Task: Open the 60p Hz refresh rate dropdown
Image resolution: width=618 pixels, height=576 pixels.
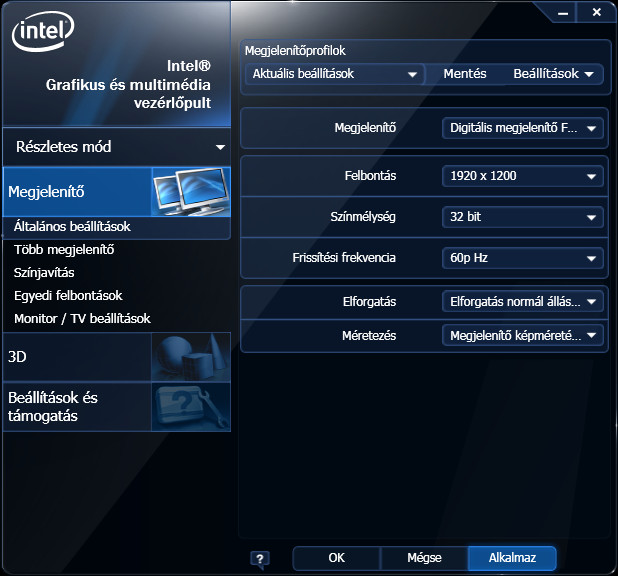Action: [523, 258]
